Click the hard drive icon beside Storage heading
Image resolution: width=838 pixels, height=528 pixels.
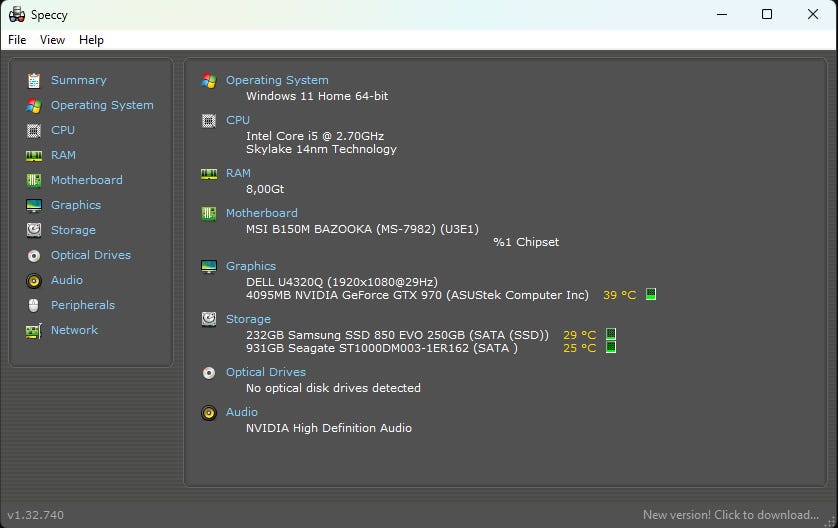pyautogui.click(x=209, y=319)
